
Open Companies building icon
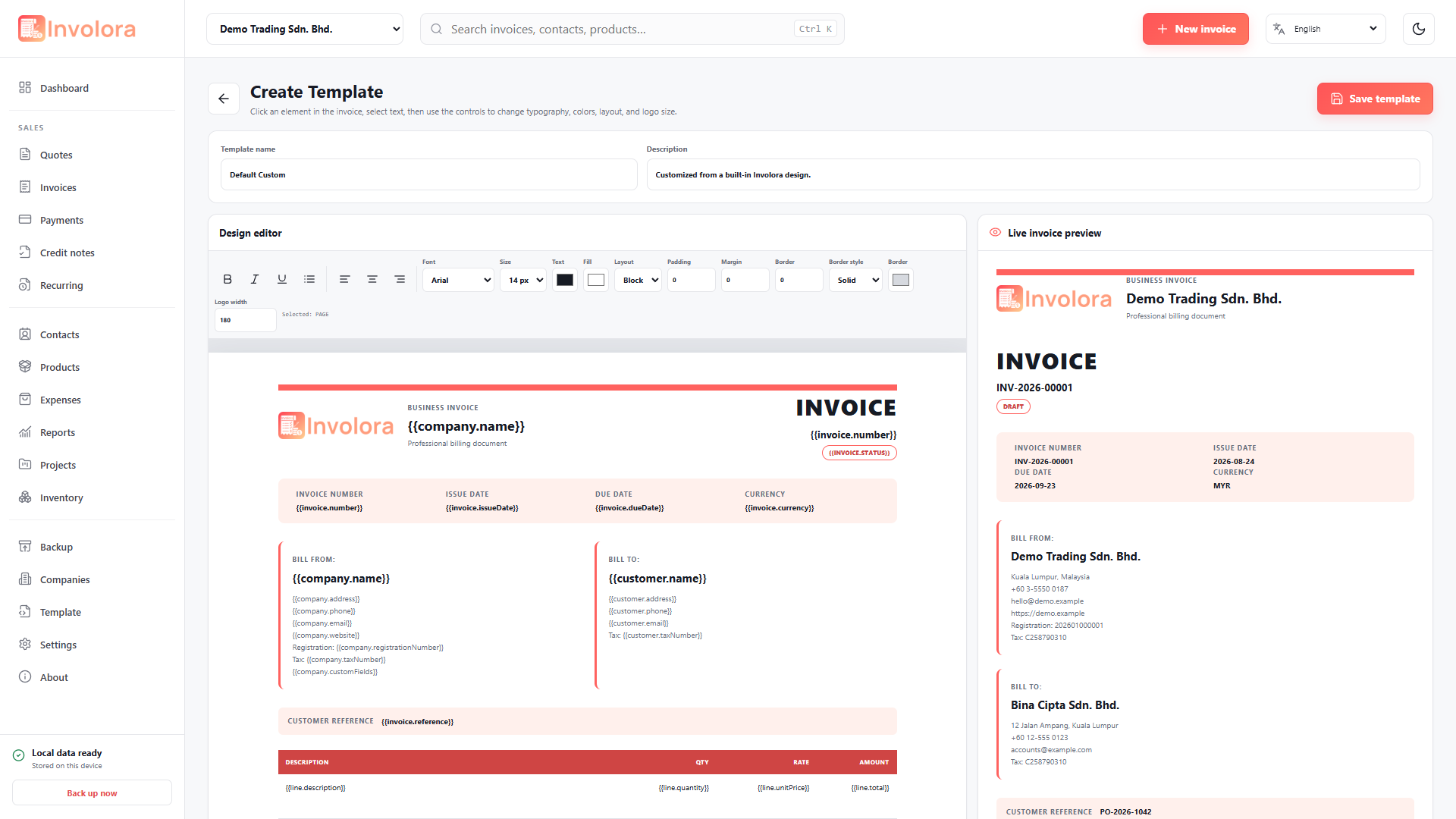25,579
